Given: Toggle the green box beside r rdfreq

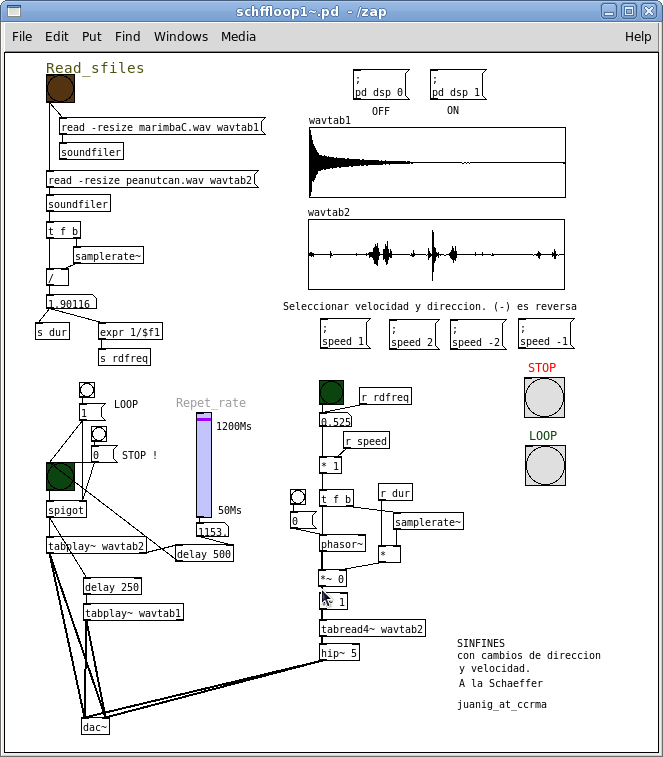Looking at the screenshot, I should click(332, 394).
